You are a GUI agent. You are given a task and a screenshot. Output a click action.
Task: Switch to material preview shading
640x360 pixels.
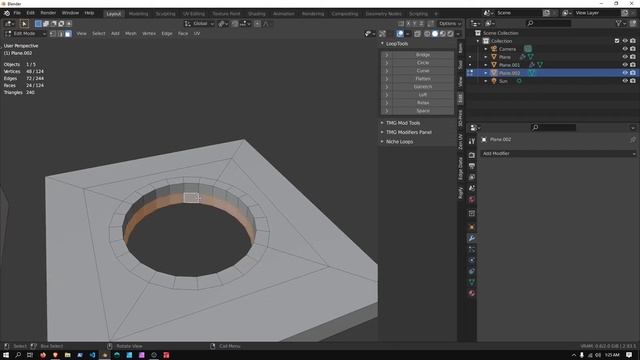(442, 34)
